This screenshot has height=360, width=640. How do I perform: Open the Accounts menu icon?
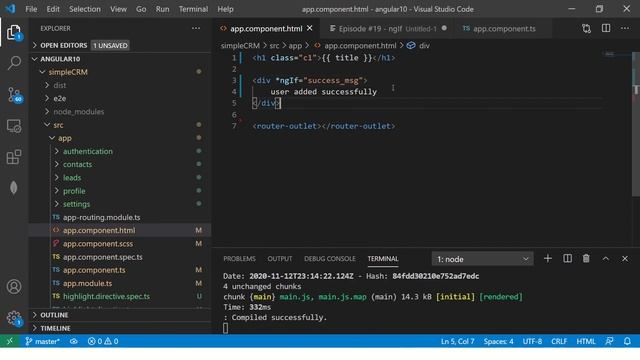tap(14, 287)
